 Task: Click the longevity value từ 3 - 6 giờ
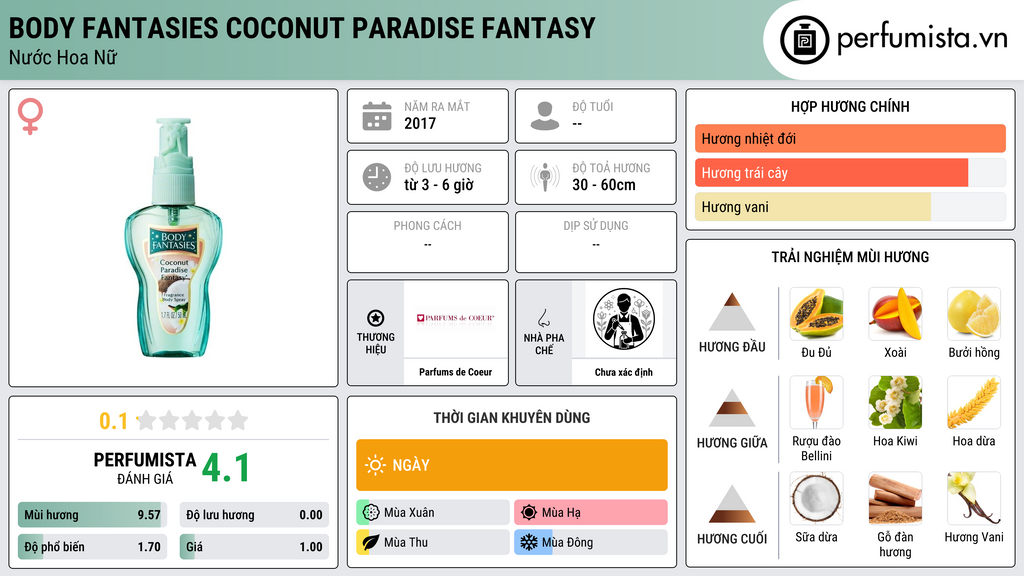point(439,185)
